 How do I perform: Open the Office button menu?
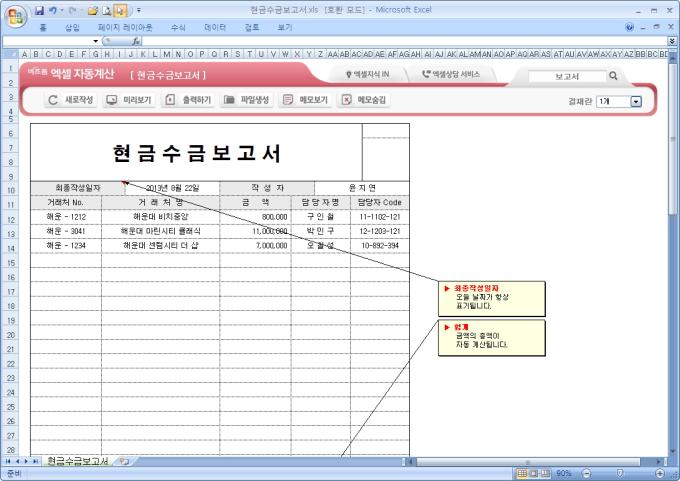(x=16, y=17)
